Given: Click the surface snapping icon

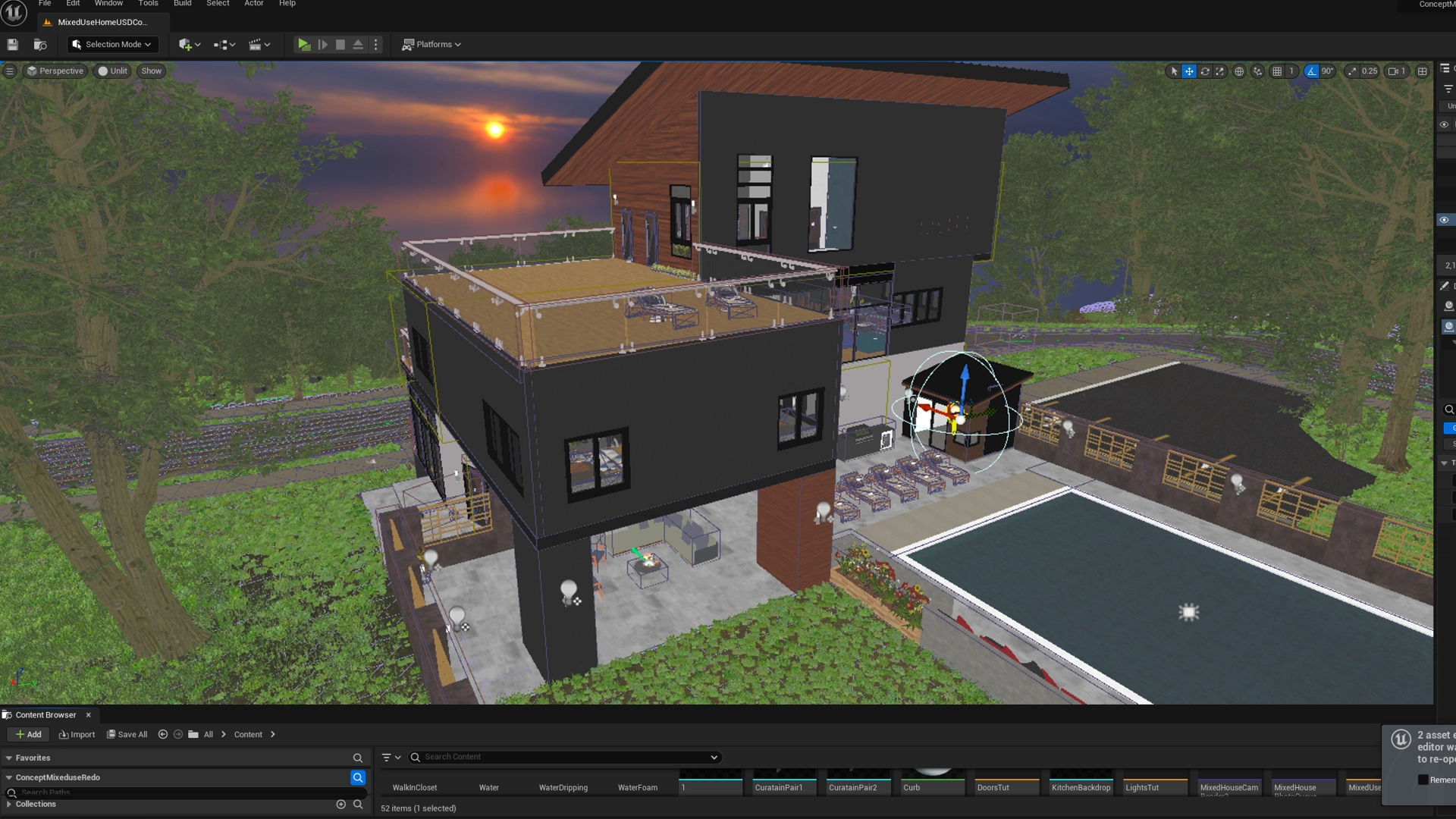Looking at the screenshot, I should pyautogui.click(x=1258, y=71).
